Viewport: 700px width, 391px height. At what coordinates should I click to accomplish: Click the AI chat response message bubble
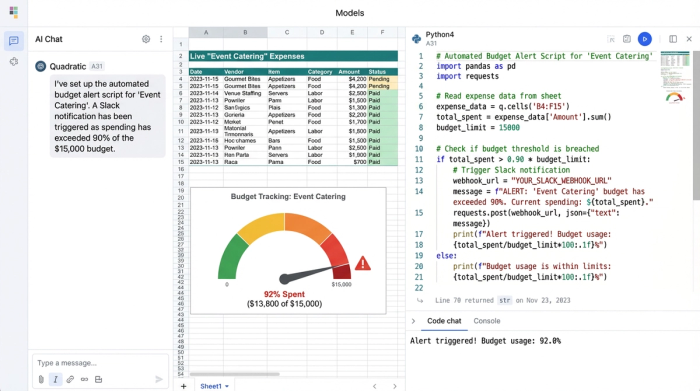tap(108, 116)
